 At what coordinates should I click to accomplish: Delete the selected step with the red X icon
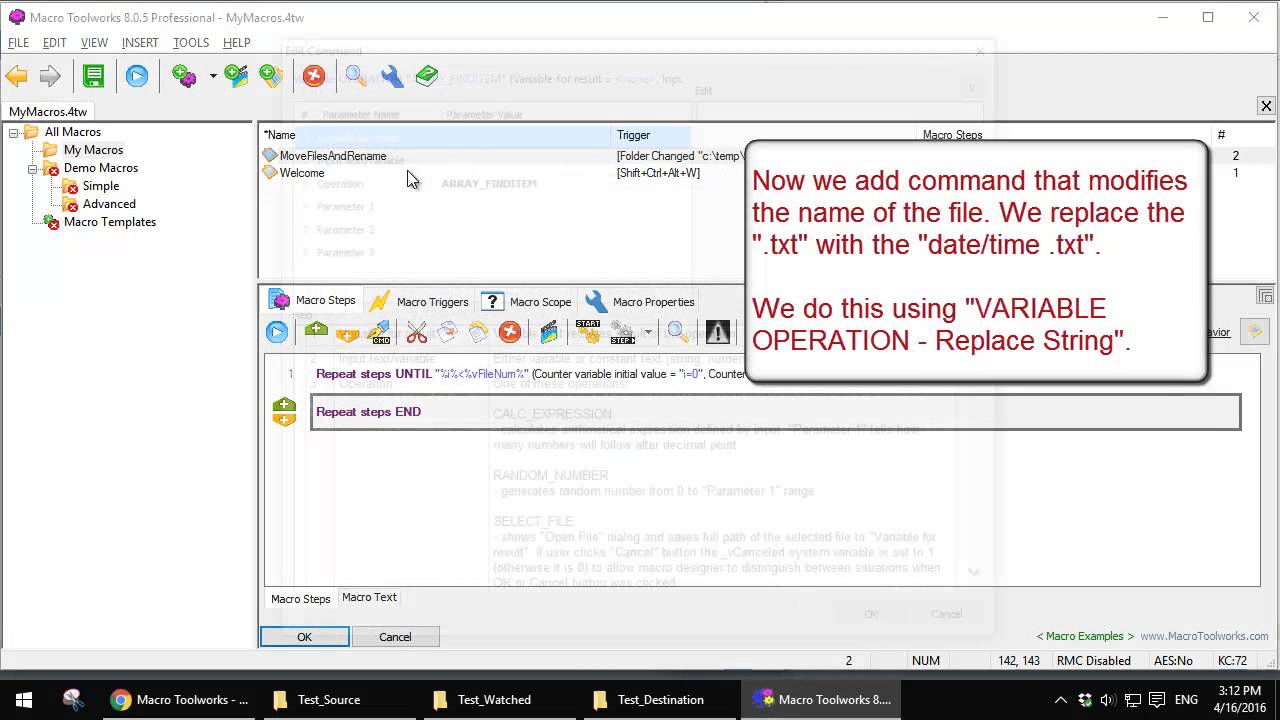point(510,332)
